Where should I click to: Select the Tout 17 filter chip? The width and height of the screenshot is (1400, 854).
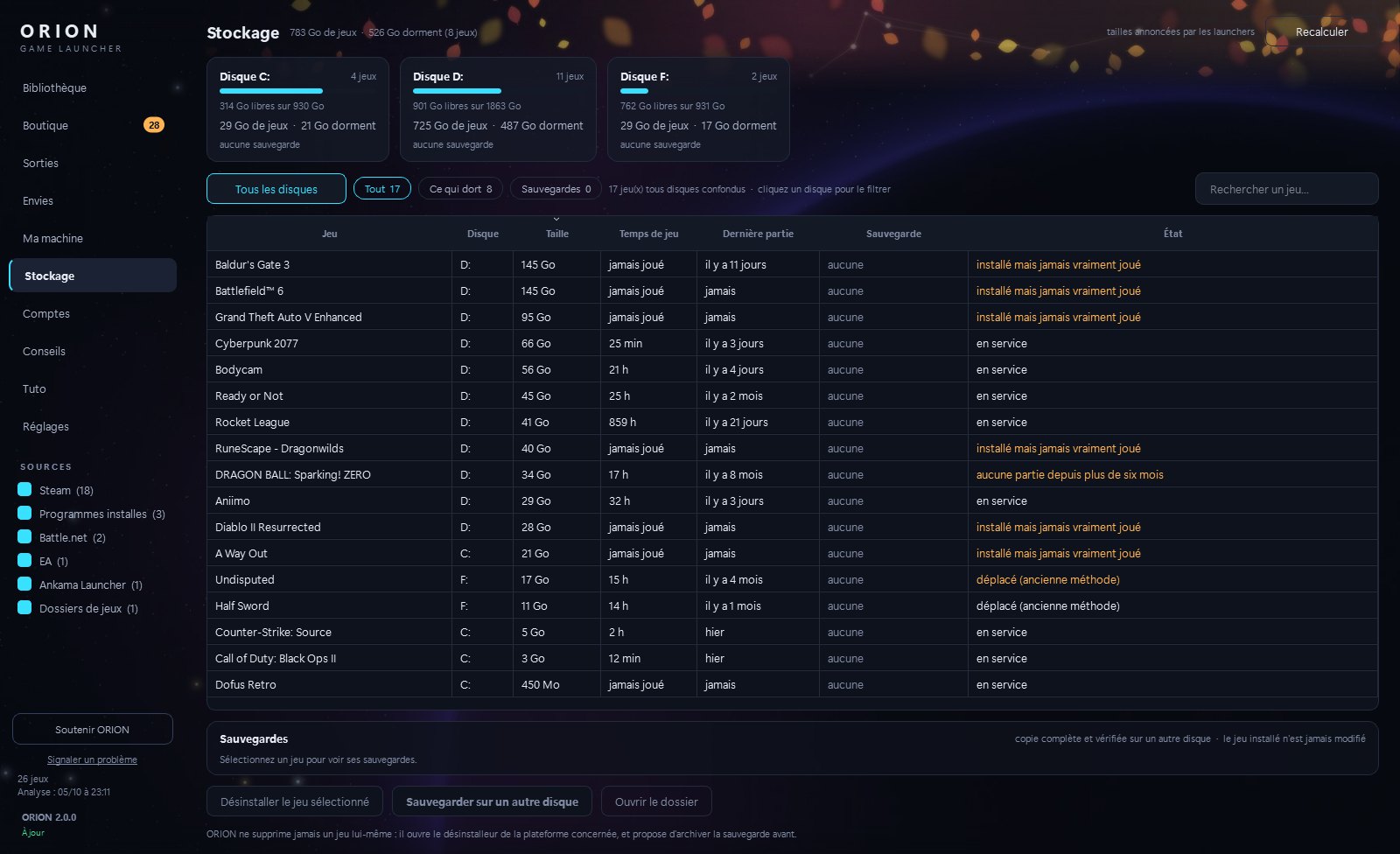[382, 189]
